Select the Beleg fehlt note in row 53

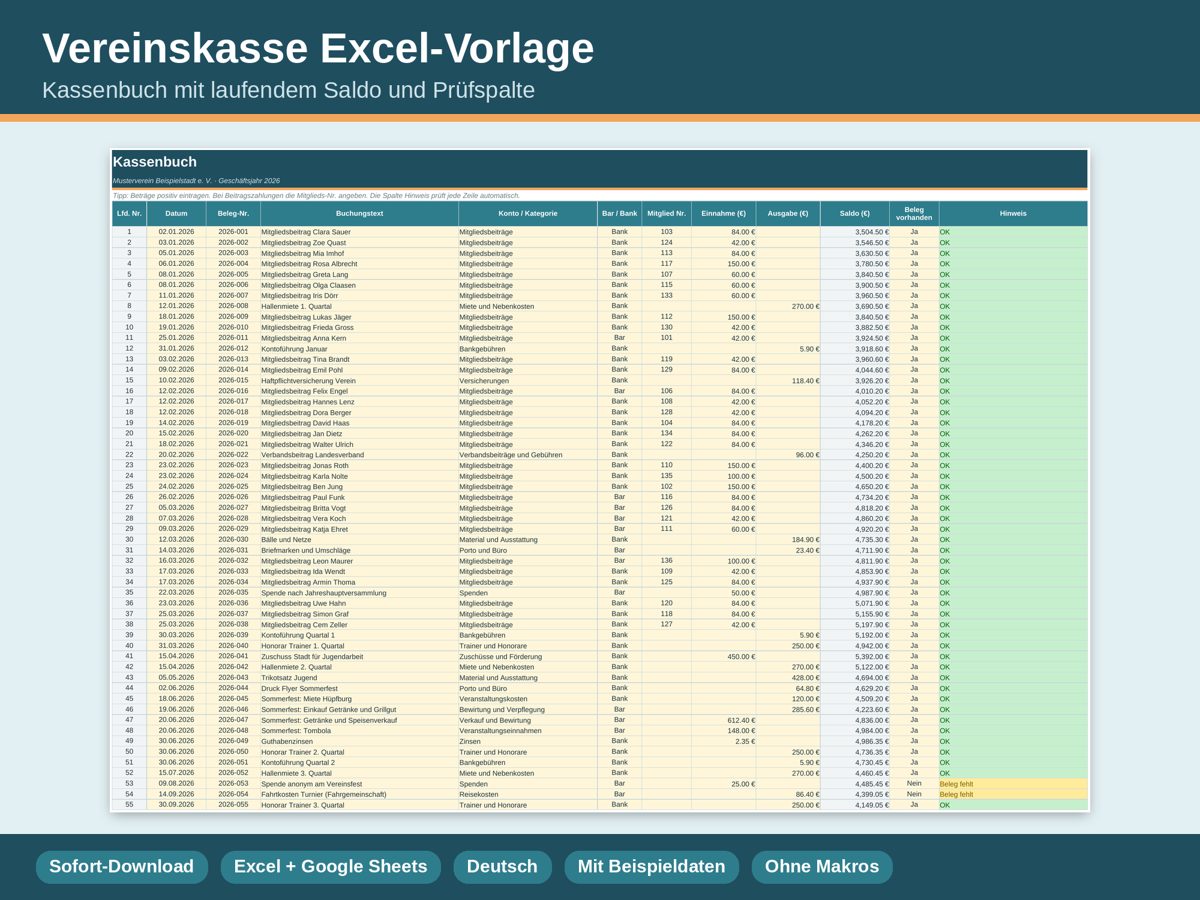click(1013, 784)
